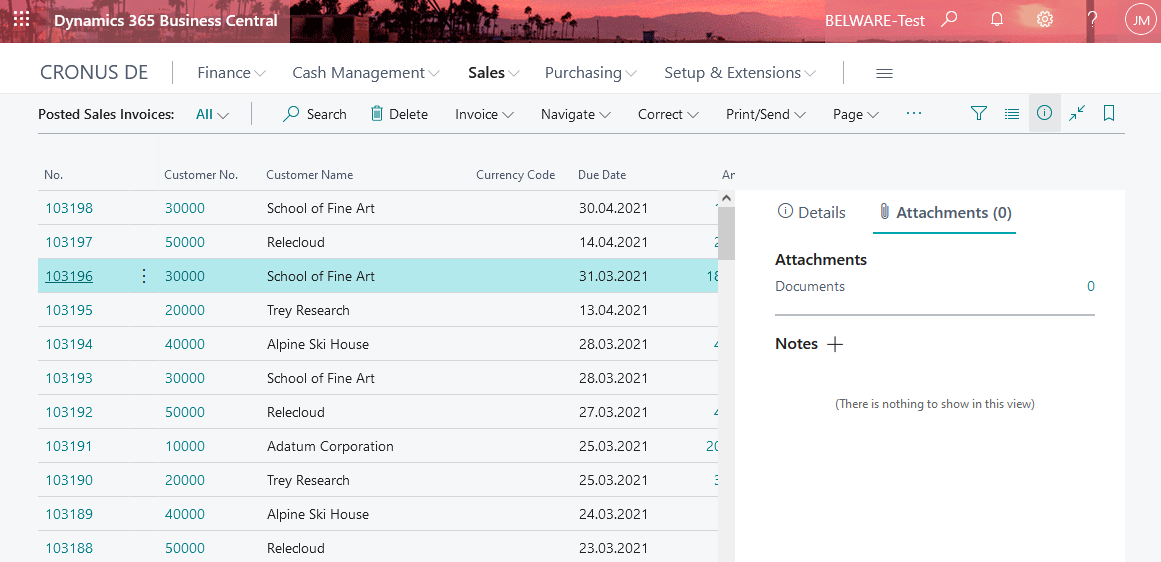The image size is (1161, 562).
Task: Click the list vertical scrollbar thumb
Action: pos(726,233)
